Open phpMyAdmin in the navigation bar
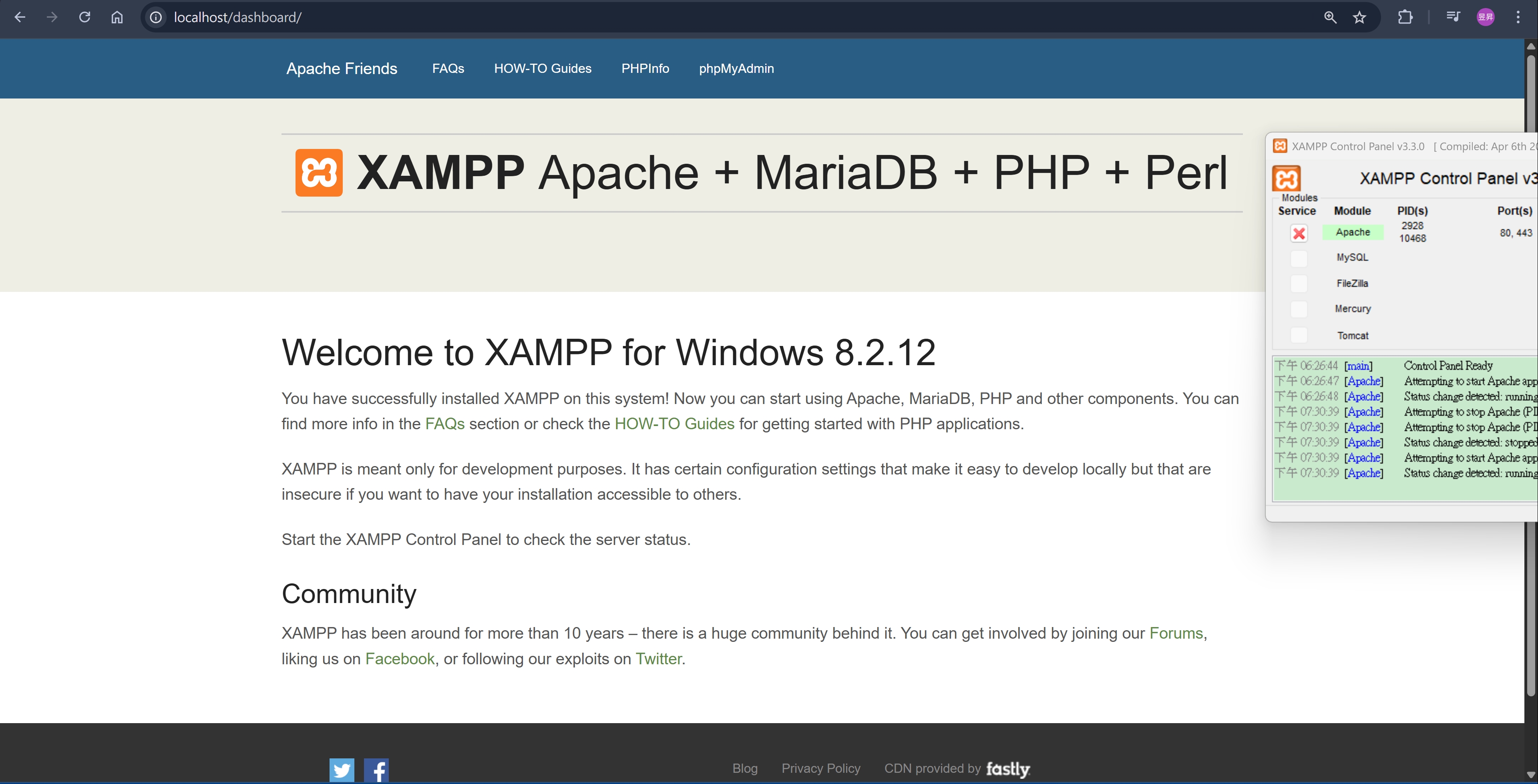Image resolution: width=1538 pixels, height=784 pixels. tap(736, 68)
